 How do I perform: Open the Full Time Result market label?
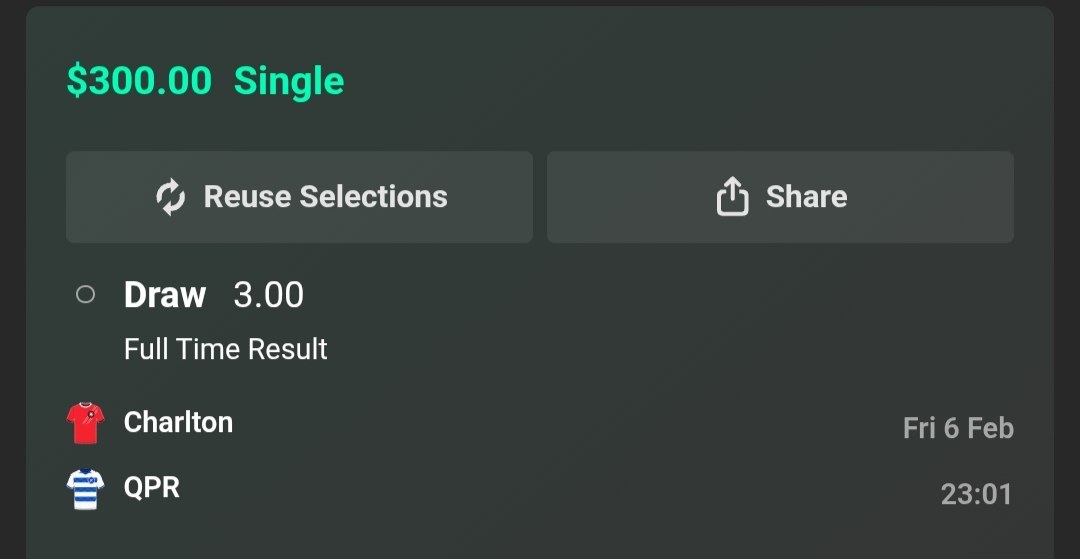pyautogui.click(x=226, y=349)
